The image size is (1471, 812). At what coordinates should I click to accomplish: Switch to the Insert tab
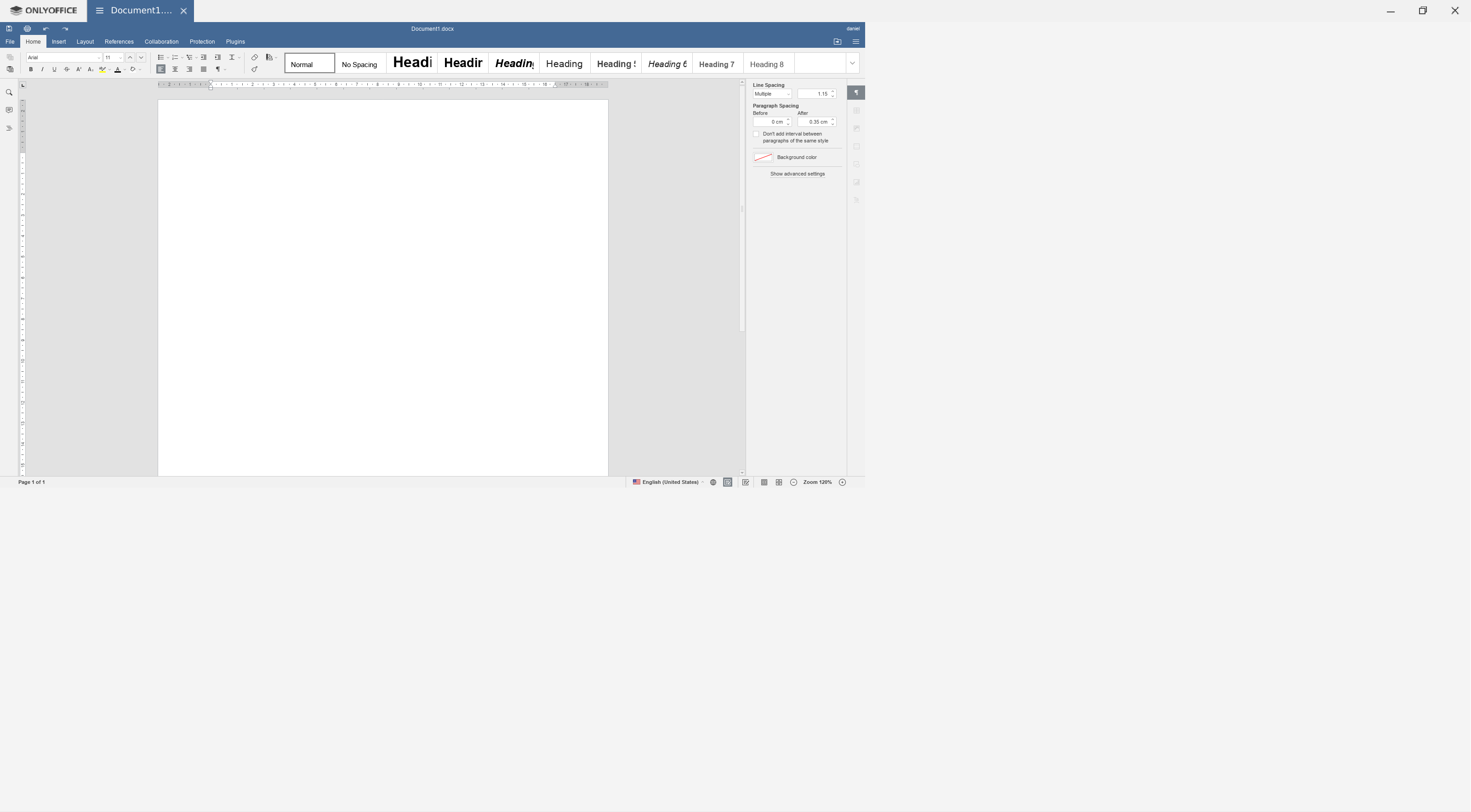(59, 41)
